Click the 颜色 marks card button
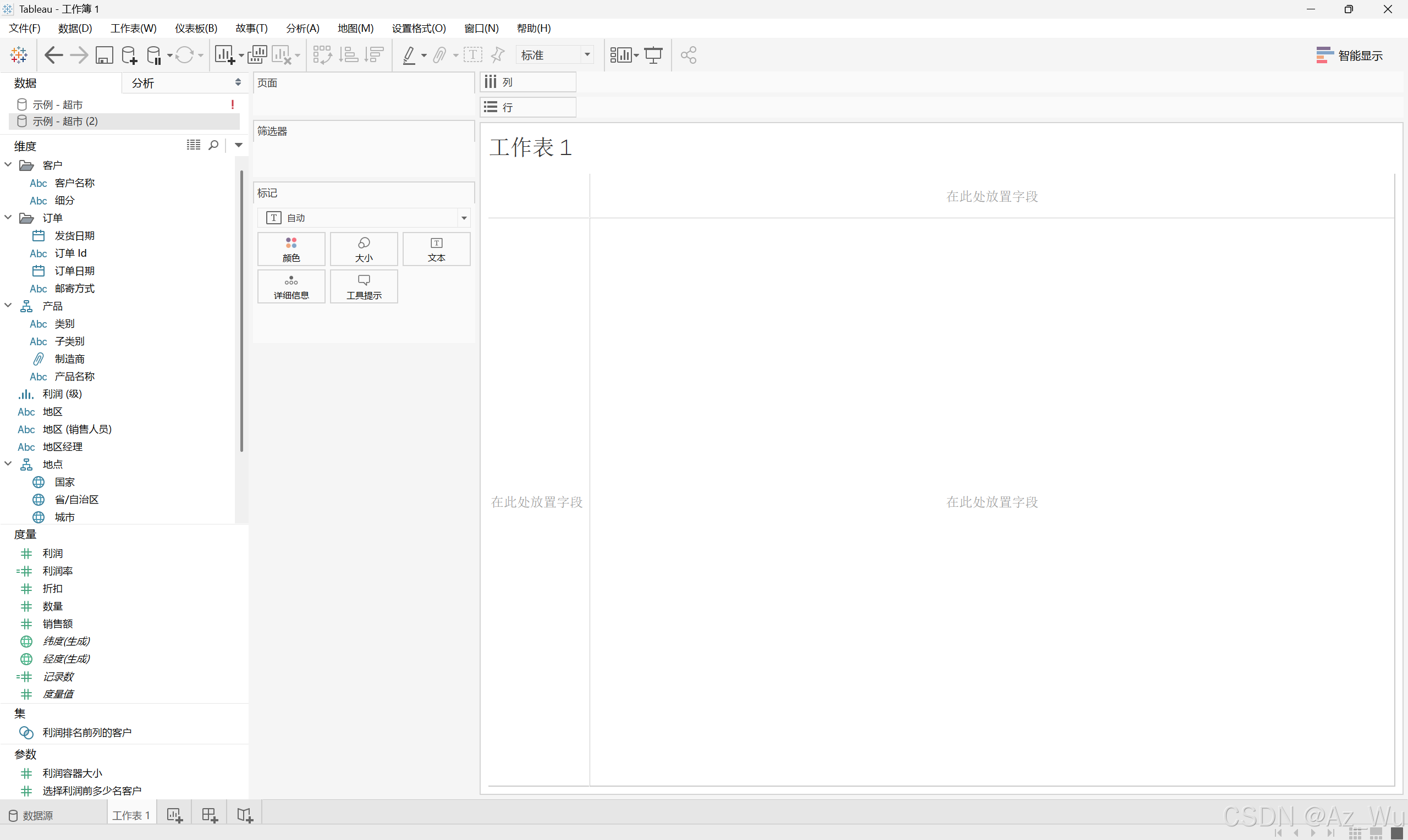The image size is (1408, 840). coord(291,249)
